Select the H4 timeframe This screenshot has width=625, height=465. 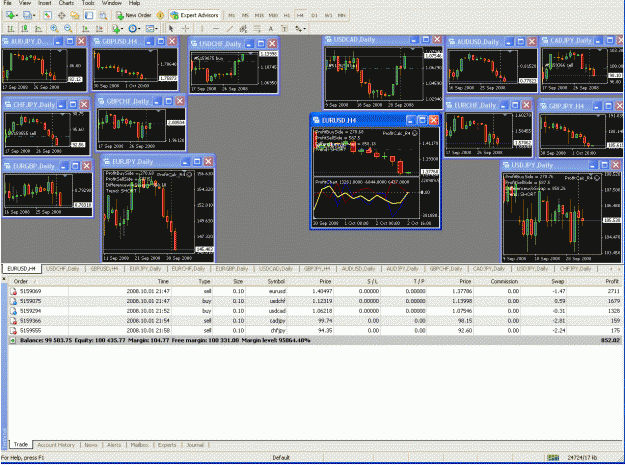(300, 16)
